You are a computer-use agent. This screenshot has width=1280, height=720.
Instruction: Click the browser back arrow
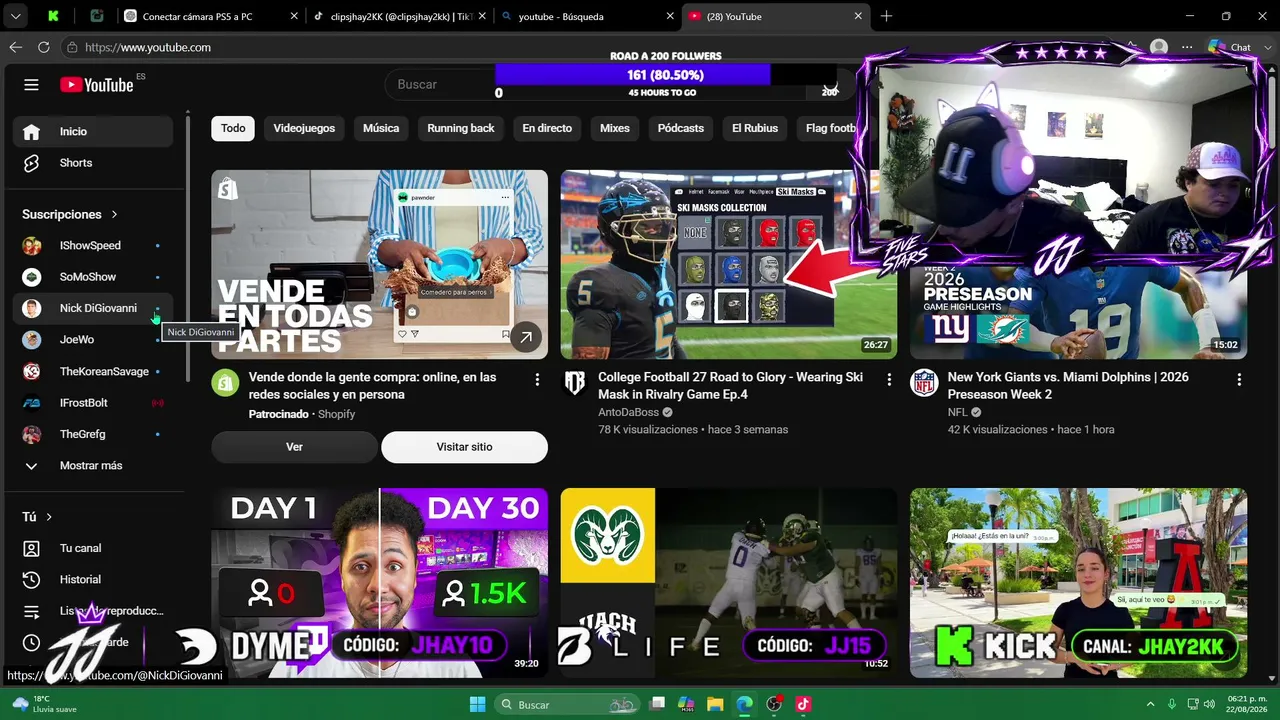tap(15, 47)
